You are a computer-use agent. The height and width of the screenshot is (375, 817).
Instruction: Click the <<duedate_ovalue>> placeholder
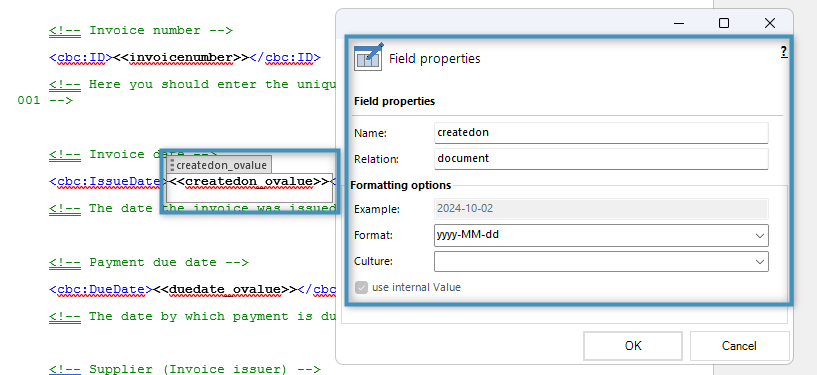pos(225,289)
